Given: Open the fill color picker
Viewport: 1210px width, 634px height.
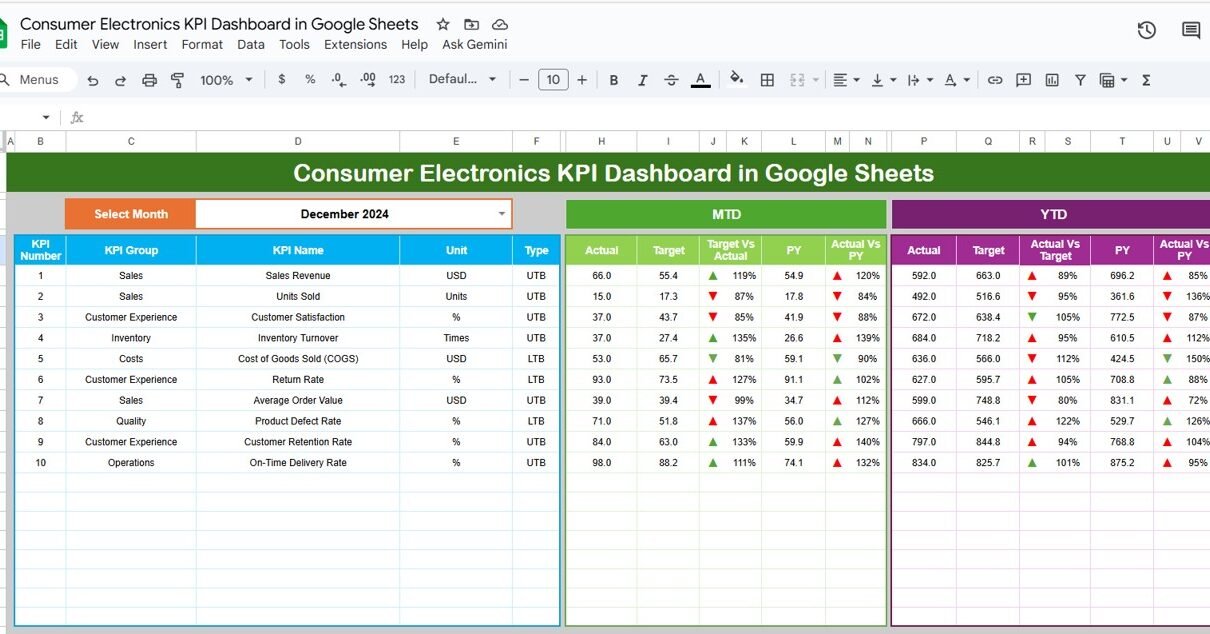Looking at the screenshot, I should (737, 80).
